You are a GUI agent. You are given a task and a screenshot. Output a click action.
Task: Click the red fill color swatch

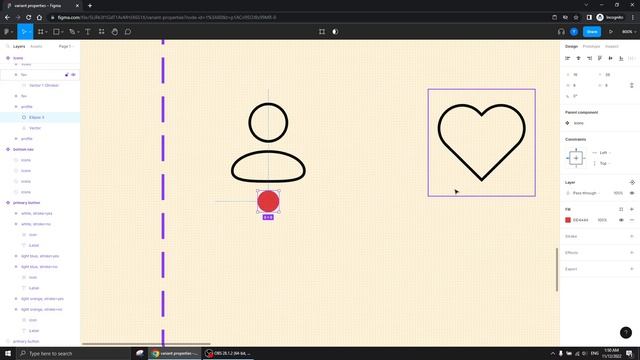pyautogui.click(x=568, y=220)
